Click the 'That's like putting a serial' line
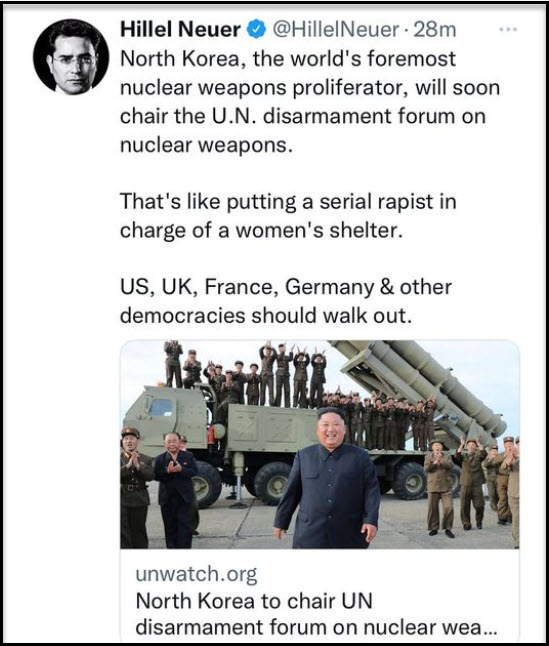 coord(288,202)
